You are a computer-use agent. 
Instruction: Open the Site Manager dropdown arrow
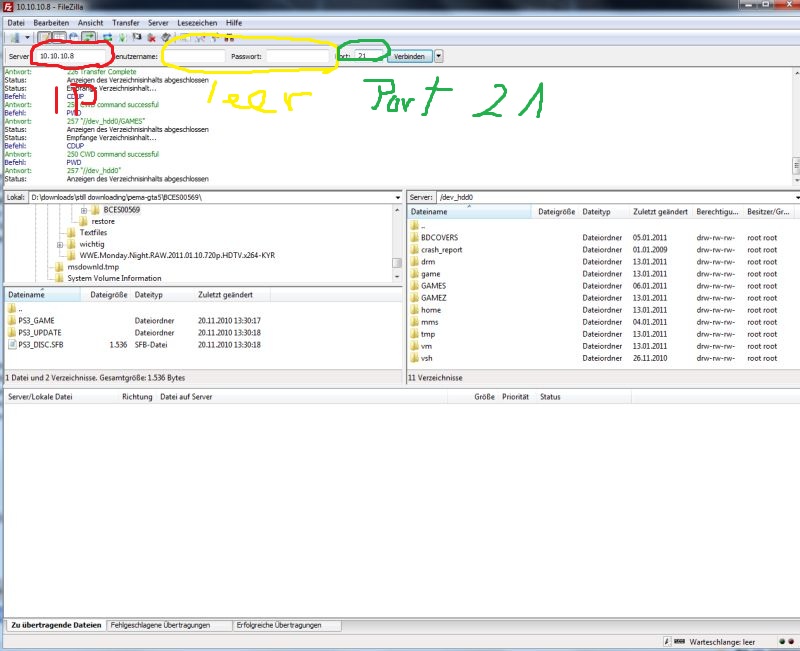[x=28, y=38]
